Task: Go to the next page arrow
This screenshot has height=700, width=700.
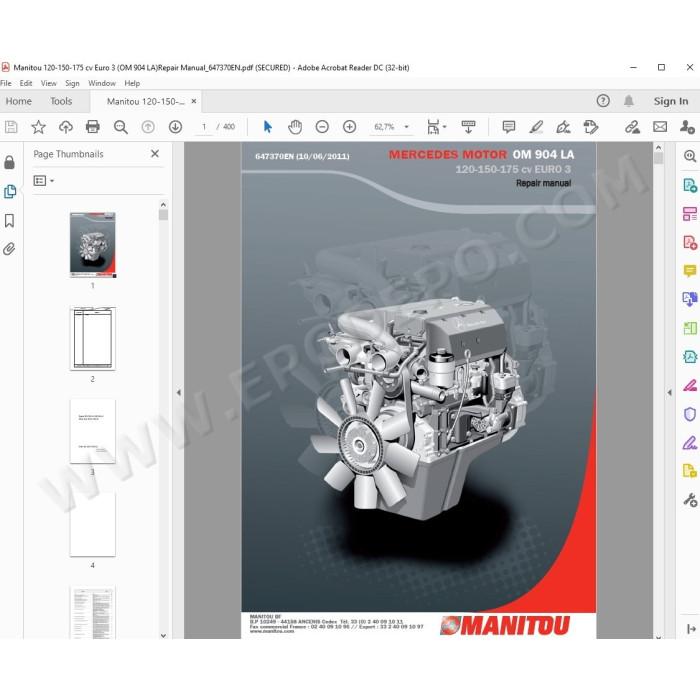Action: click(175, 127)
